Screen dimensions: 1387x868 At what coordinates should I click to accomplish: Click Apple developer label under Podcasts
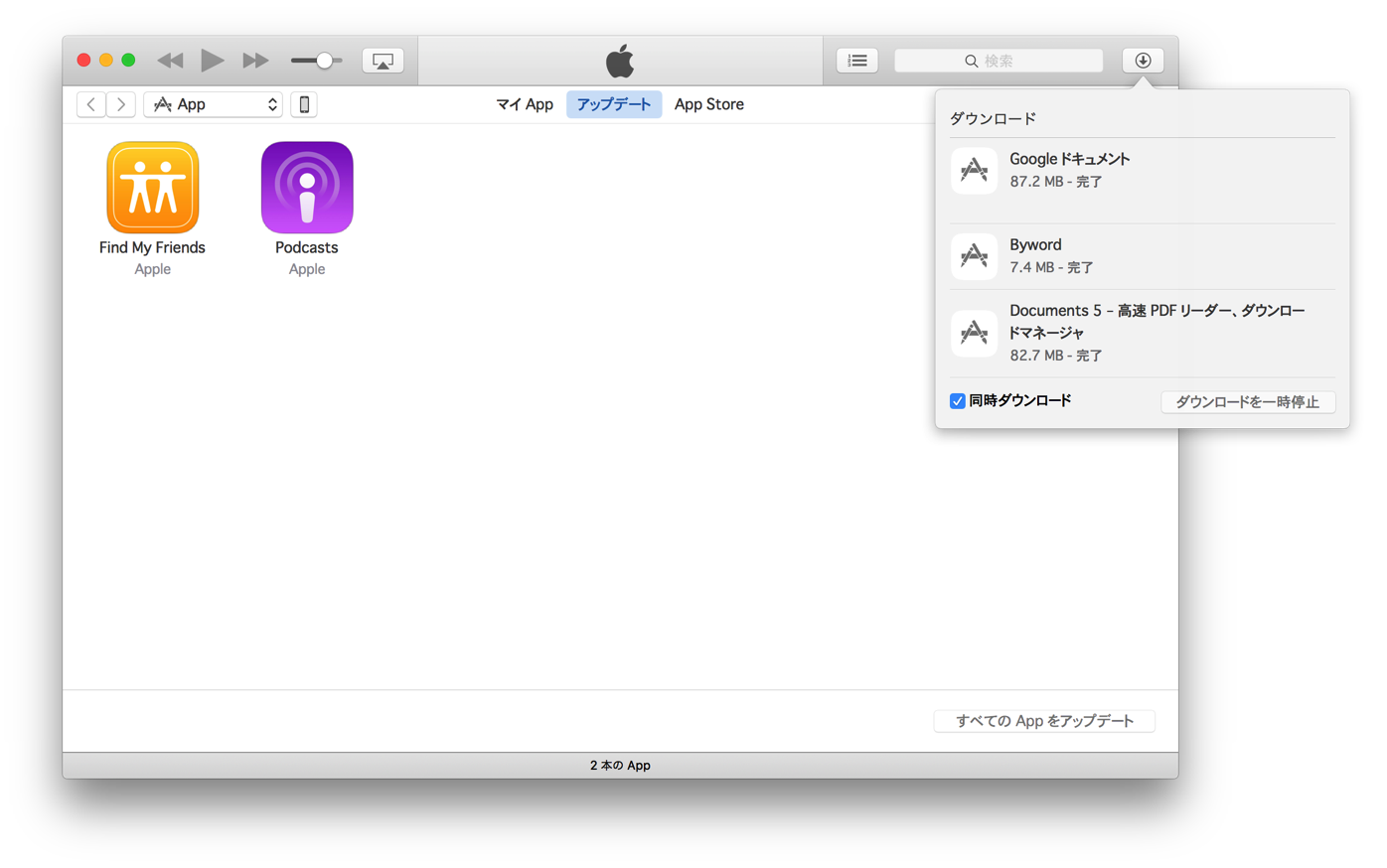click(307, 269)
